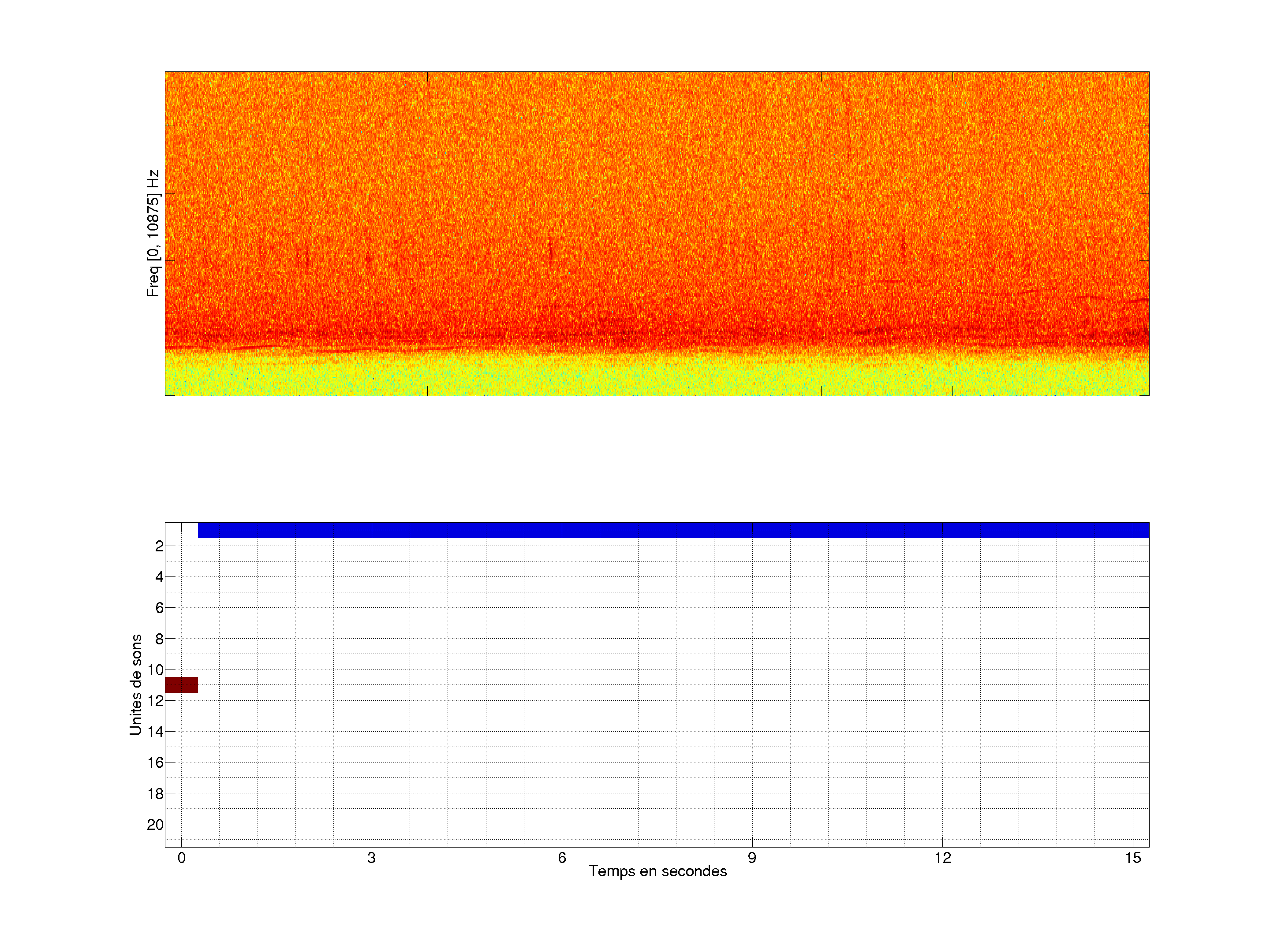
Task: Click the 'Unites de sons' axis label
Action: [x=135, y=684]
